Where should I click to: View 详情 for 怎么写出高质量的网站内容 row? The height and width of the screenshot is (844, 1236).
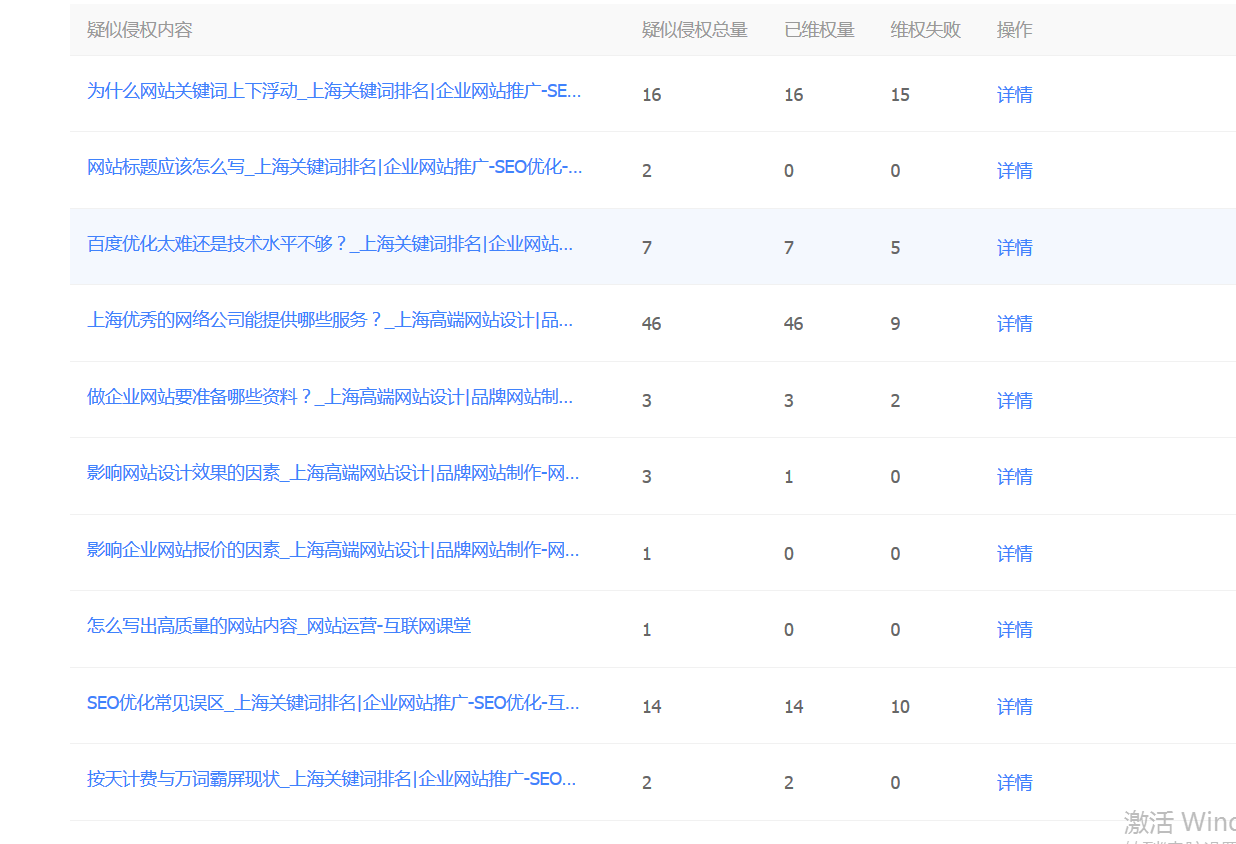pos(1014,630)
